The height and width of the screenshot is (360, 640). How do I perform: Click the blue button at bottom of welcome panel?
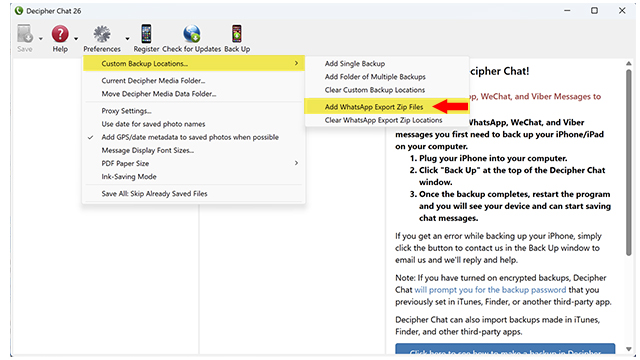[505, 349]
